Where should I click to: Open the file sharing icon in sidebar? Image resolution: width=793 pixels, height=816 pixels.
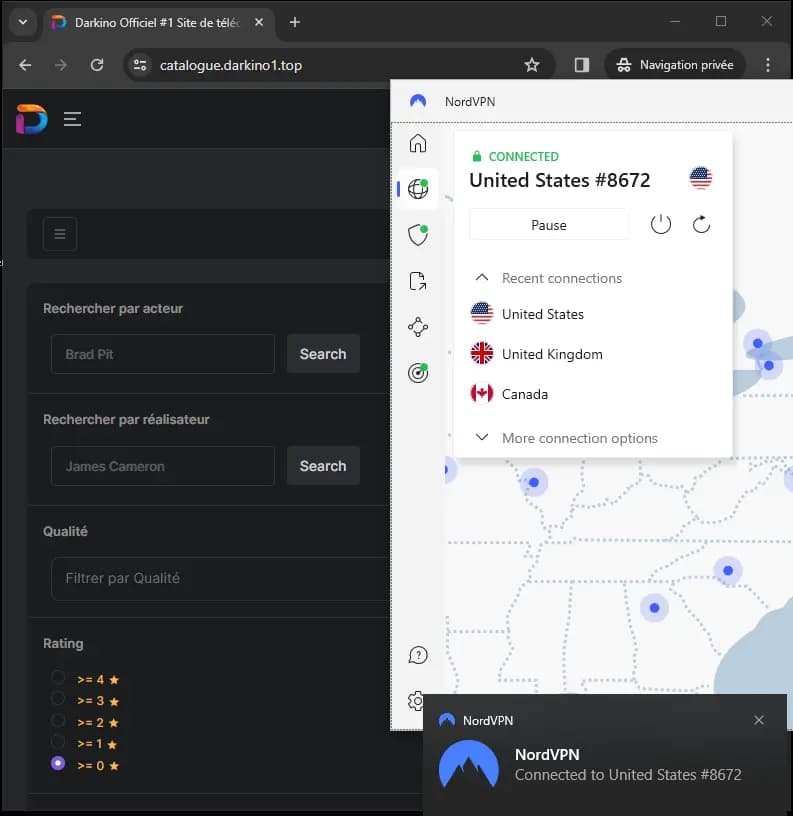click(418, 281)
